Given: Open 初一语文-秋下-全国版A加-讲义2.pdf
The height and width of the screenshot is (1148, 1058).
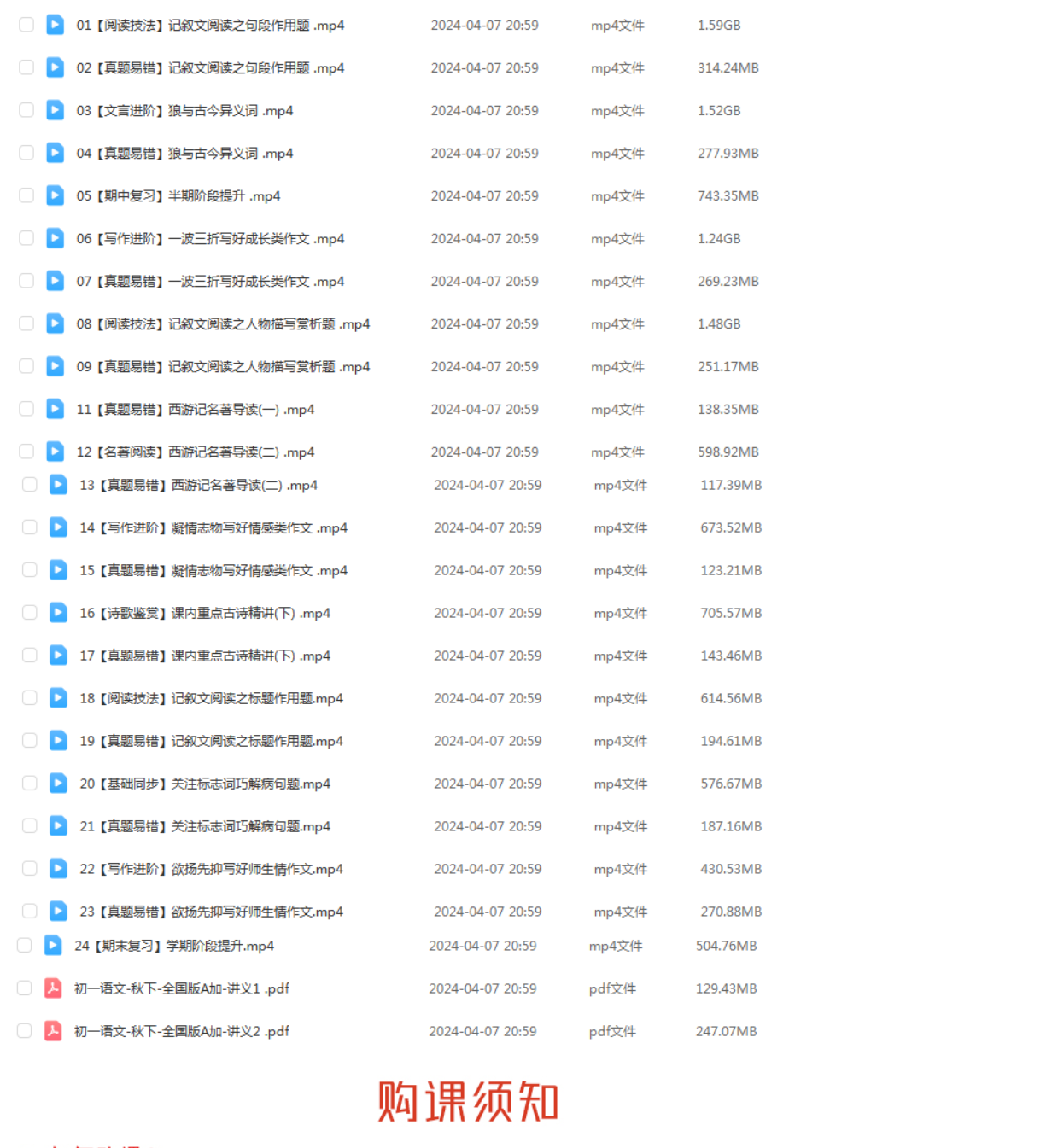Looking at the screenshot, I should point(182,1031).
